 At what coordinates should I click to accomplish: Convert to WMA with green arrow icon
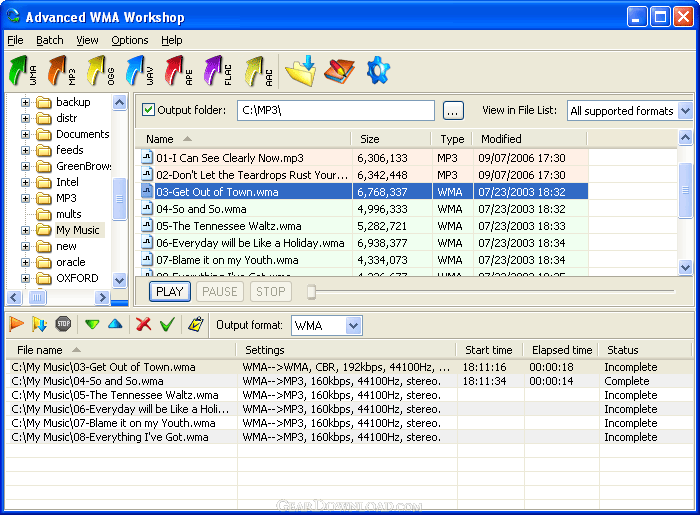pos(22,71)
